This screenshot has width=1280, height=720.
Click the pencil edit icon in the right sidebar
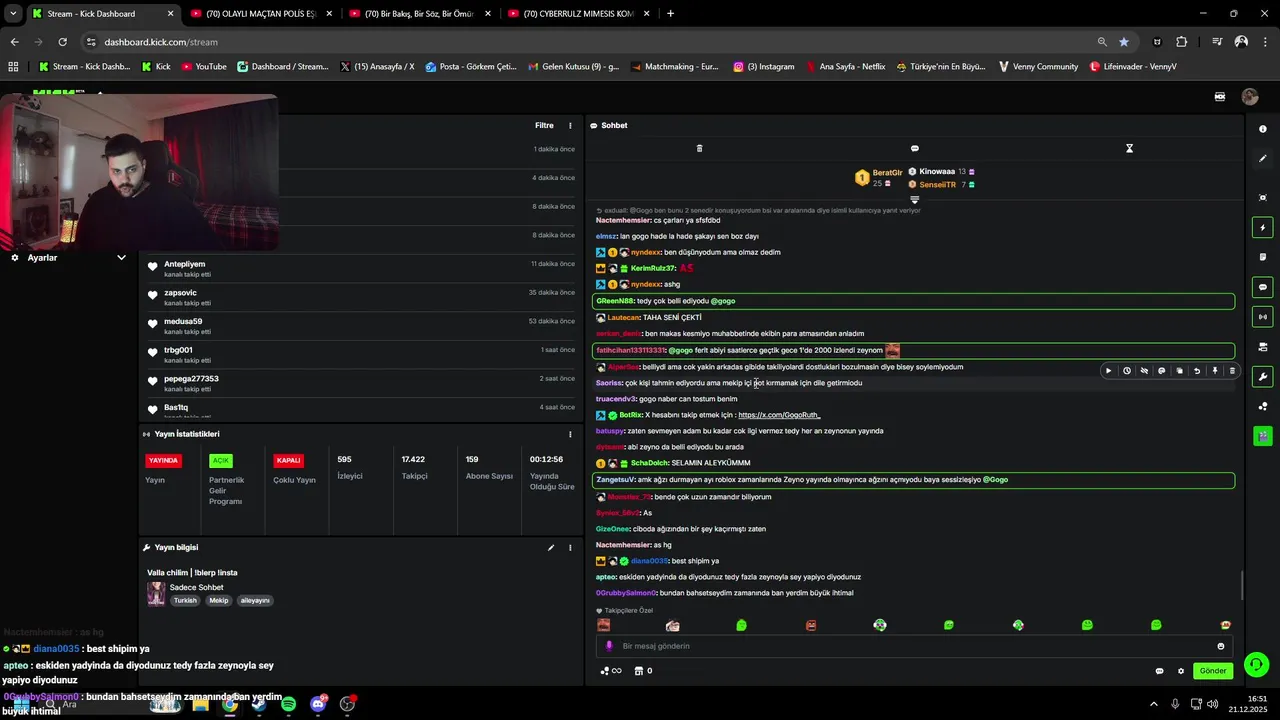click(x=1263, y=159)
